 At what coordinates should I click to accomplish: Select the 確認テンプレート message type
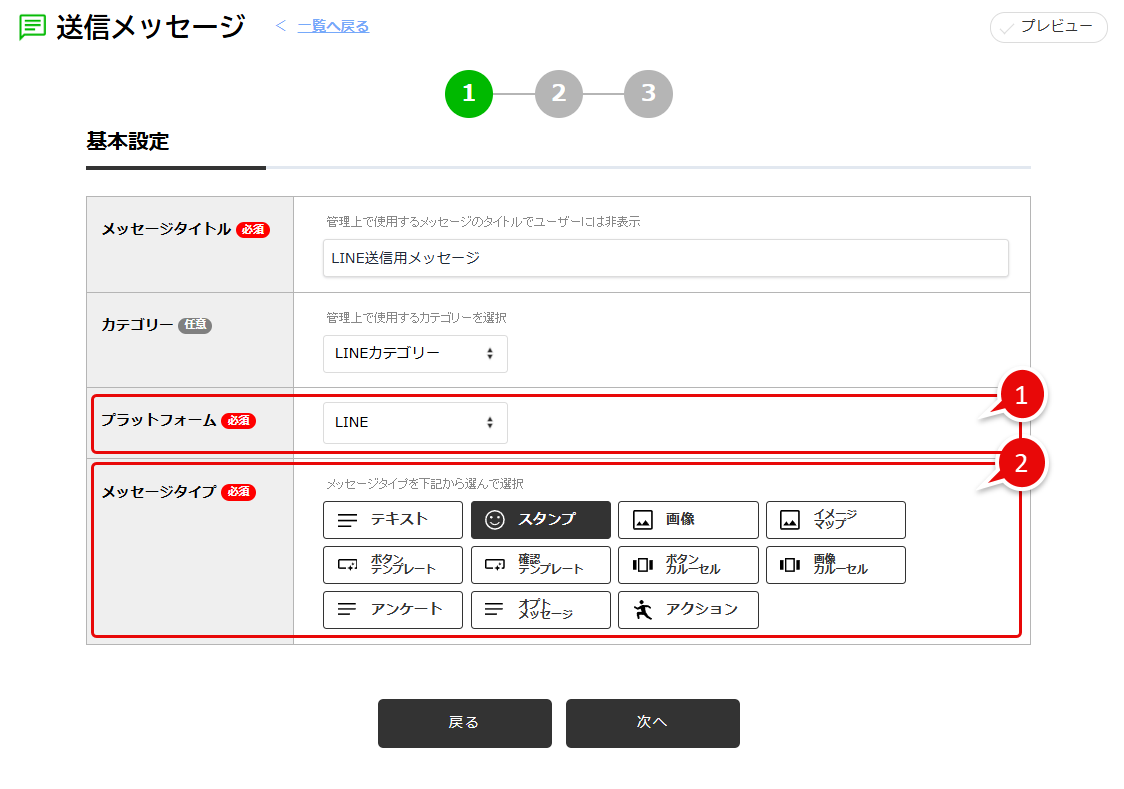coord(540,565)
